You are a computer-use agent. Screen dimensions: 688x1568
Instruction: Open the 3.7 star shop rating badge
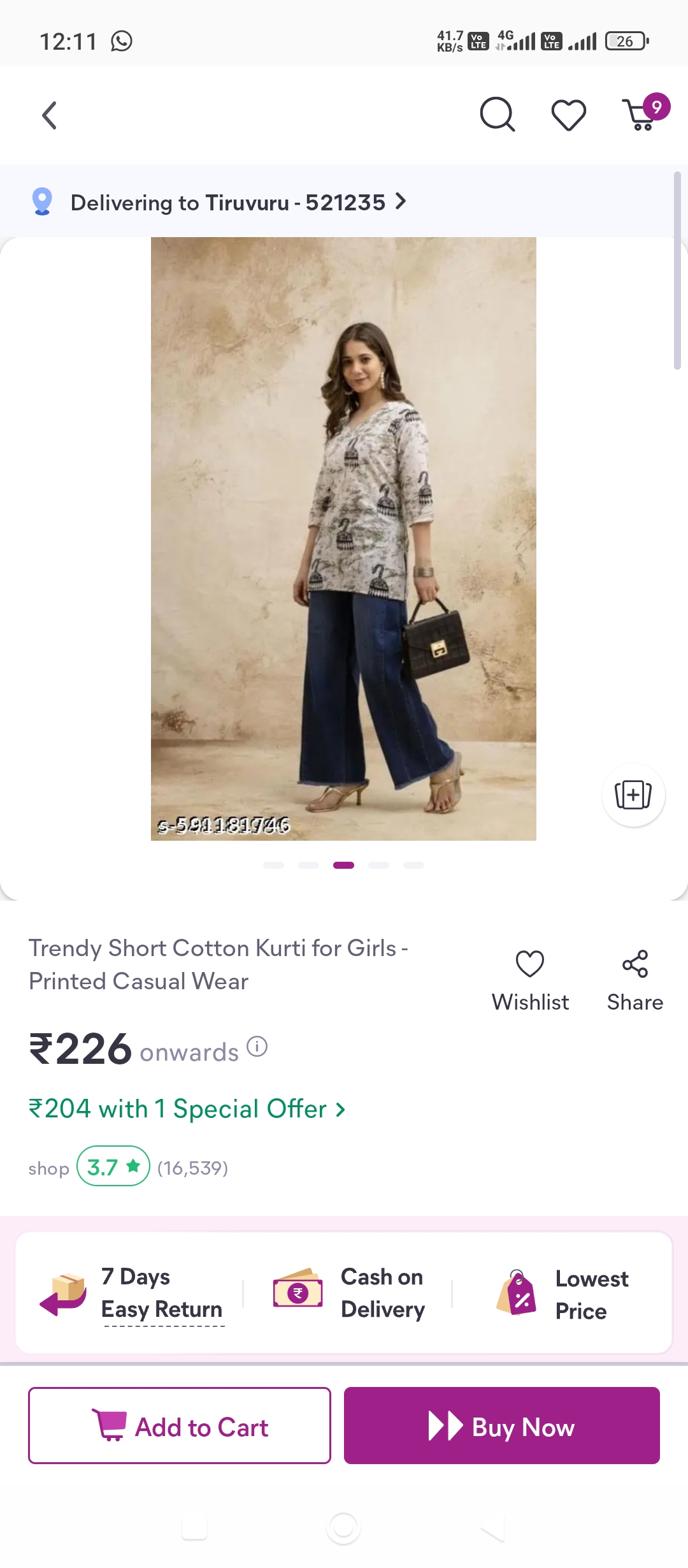113,1166
